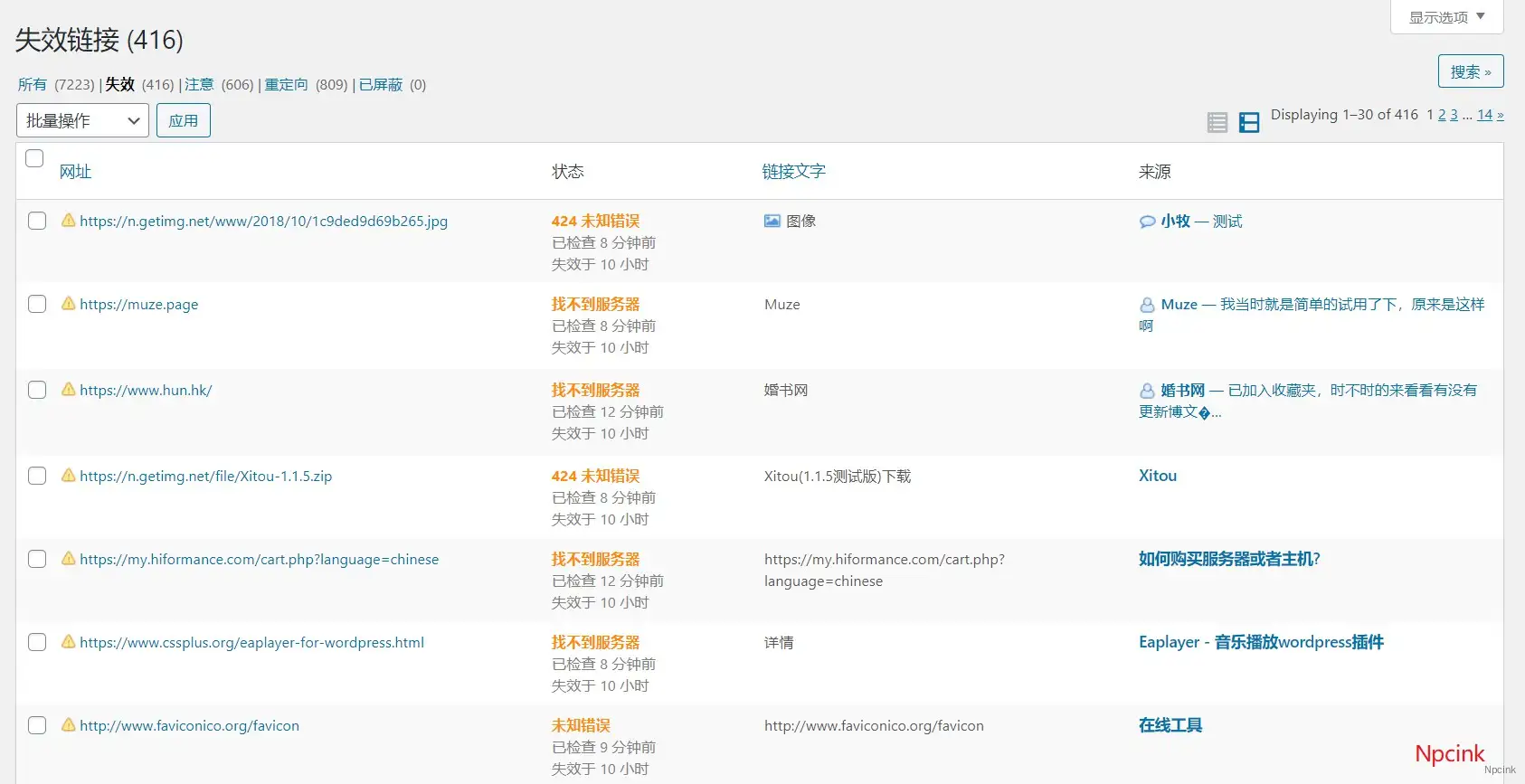Image resolution: width=1525 pixels, height=784 pixels.
Task: Click the 详情 link text cell
Action: pos(779,642)
